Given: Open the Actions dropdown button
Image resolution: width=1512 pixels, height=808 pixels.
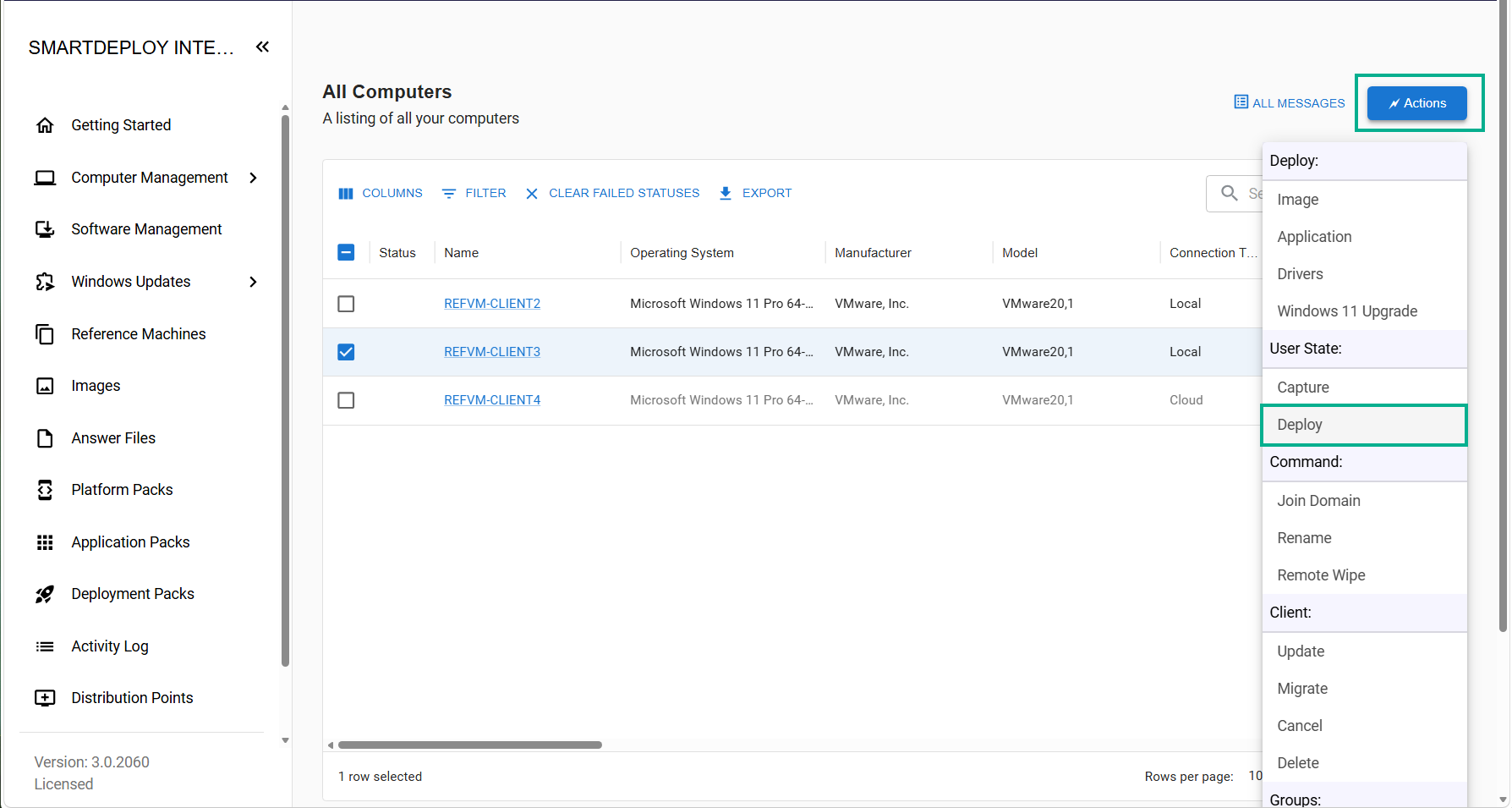Looking at the screenshot, I should [1417, 103].
